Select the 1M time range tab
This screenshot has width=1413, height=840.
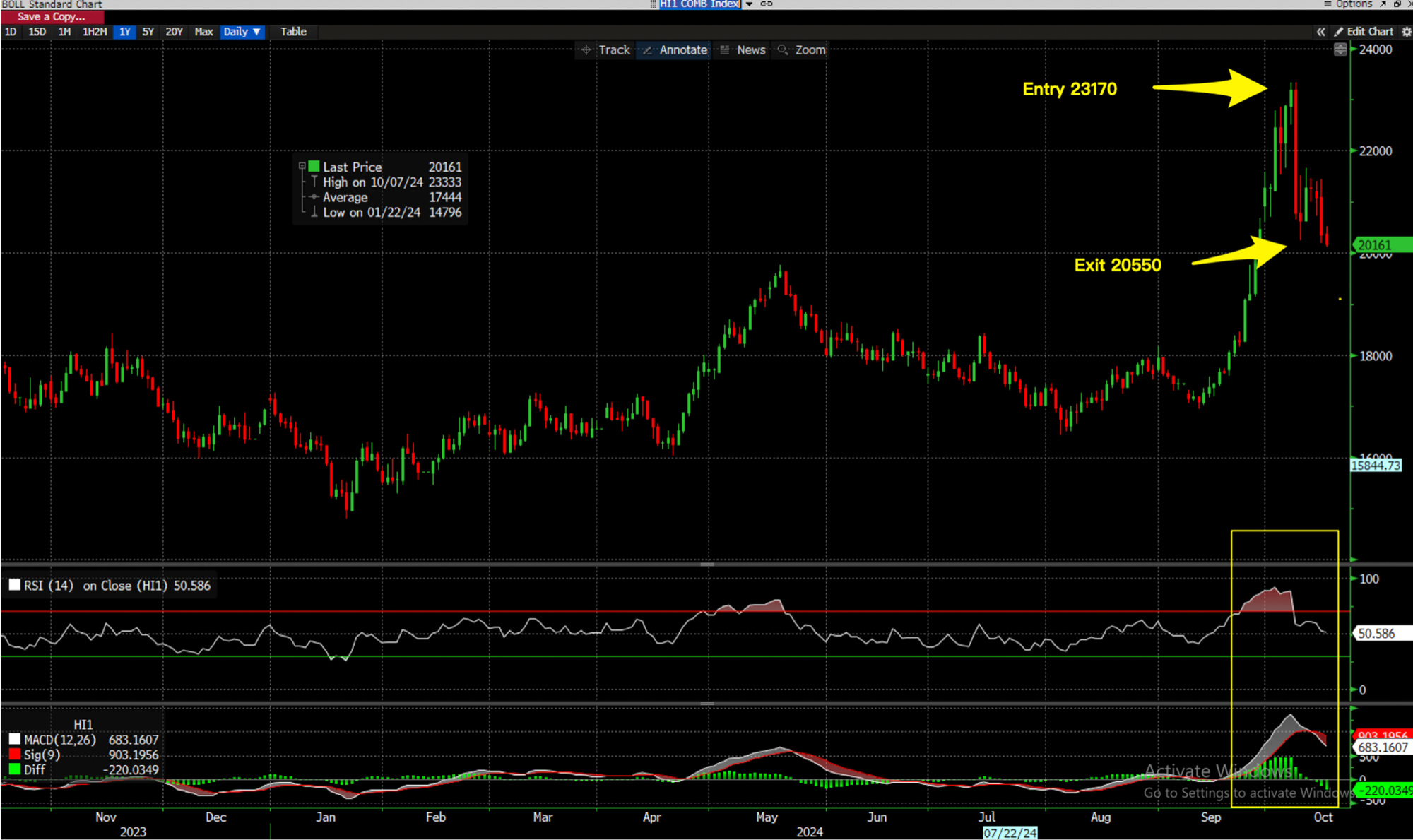tap(64, 32)
